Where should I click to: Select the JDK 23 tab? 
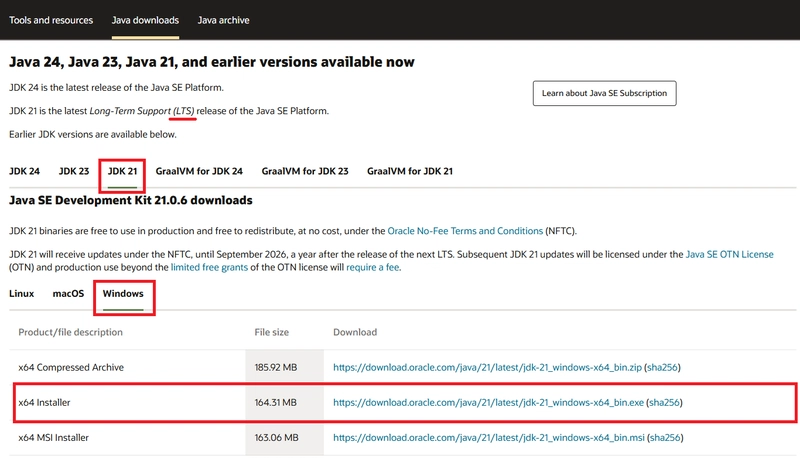[x=74, y=171]
